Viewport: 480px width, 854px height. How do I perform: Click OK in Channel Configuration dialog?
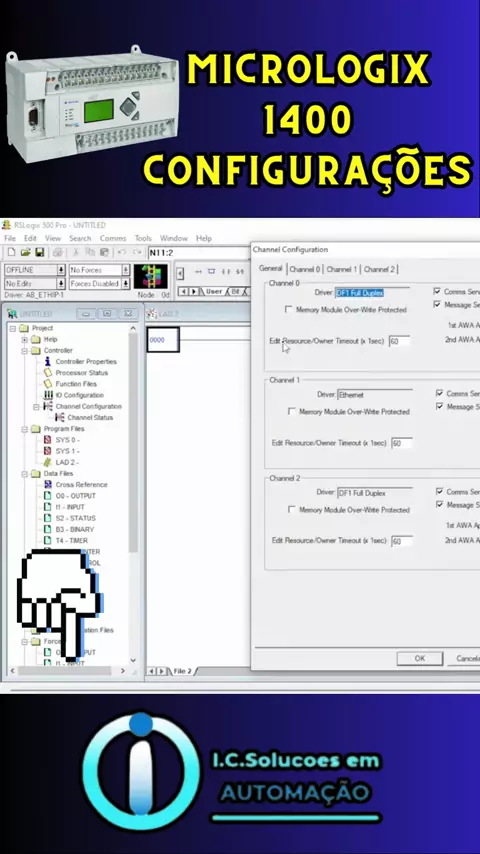[x=420, y=658]
